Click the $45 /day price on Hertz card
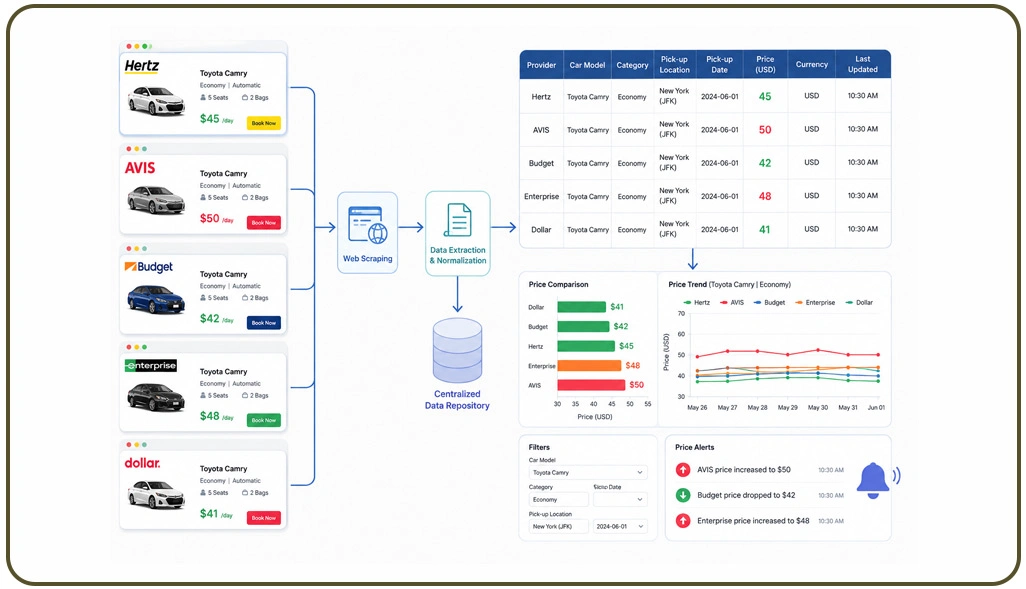This screenshot has width=1026, height=589. [217, 119]
